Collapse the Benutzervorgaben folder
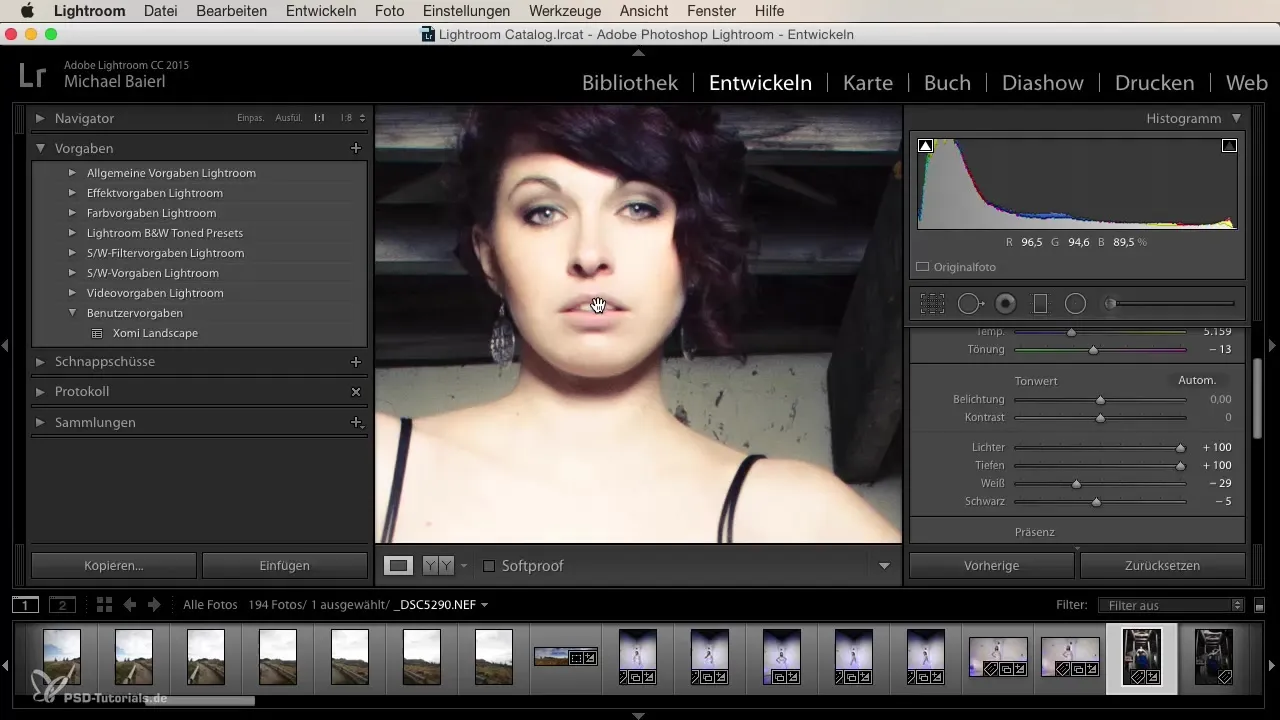 tap(73, 313)
